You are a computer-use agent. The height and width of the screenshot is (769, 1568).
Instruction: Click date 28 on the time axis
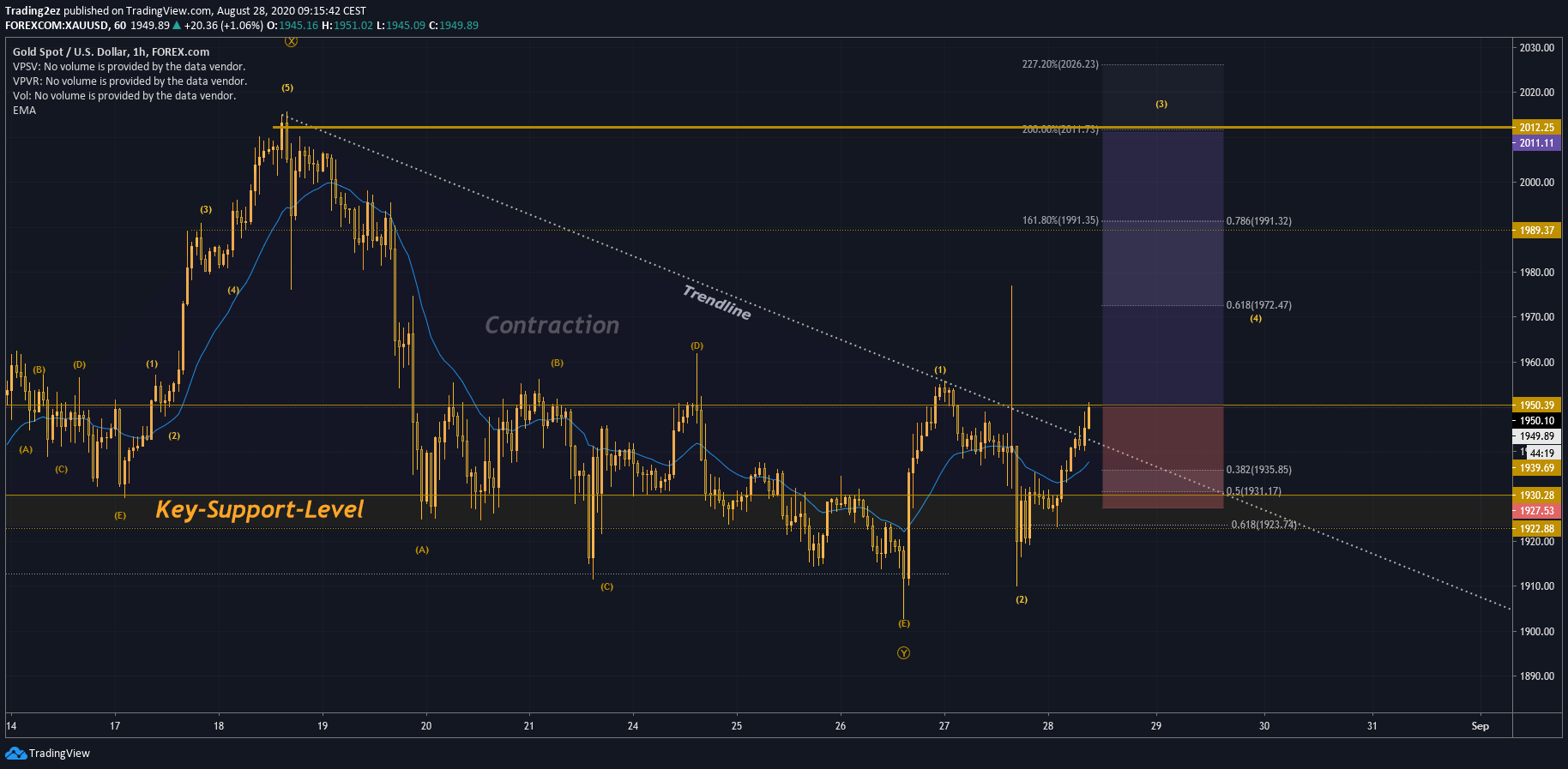click(1048, 726)
